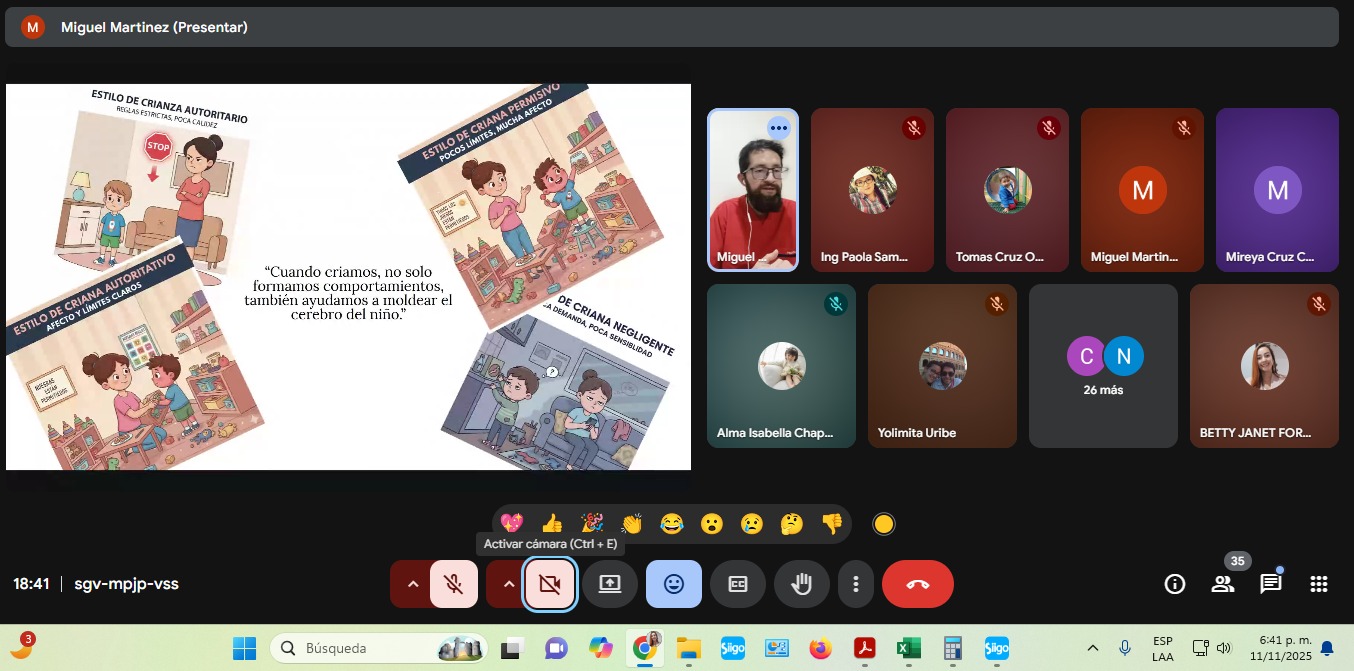This screenshot has height=671, width=1354.
Task: Open activities grid icon
Action: [1319, 584]
